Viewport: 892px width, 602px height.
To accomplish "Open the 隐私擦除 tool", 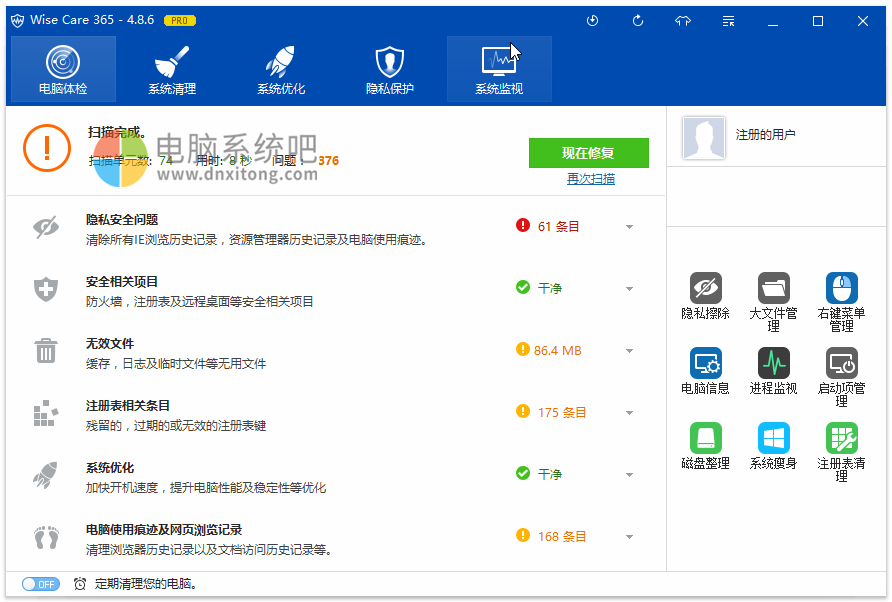I will 705,296.
